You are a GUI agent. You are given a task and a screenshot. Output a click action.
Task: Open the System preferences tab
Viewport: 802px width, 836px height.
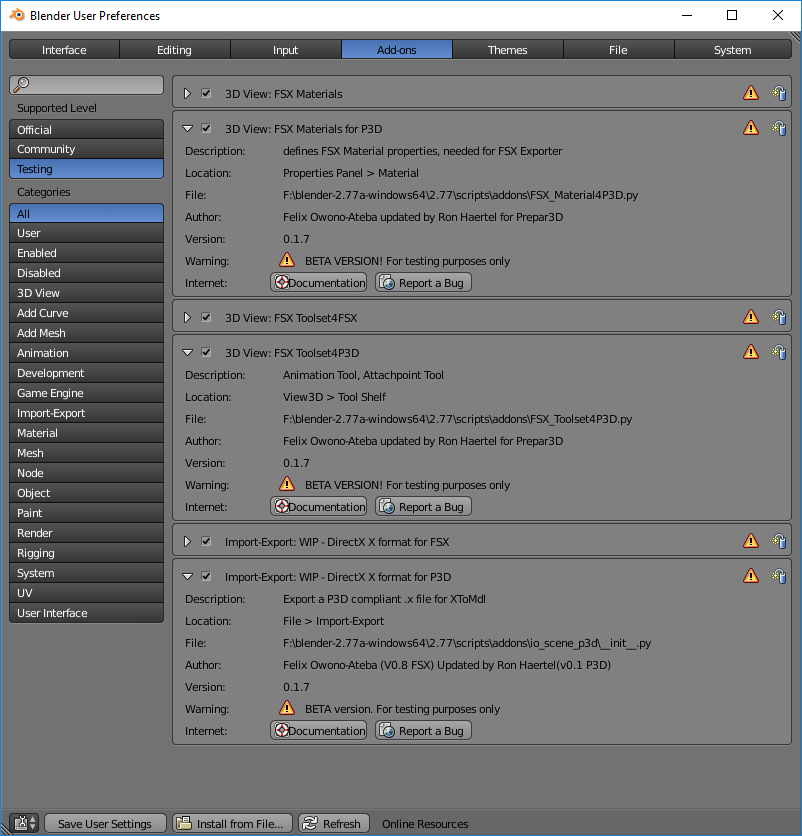click(x=732, y=48)
